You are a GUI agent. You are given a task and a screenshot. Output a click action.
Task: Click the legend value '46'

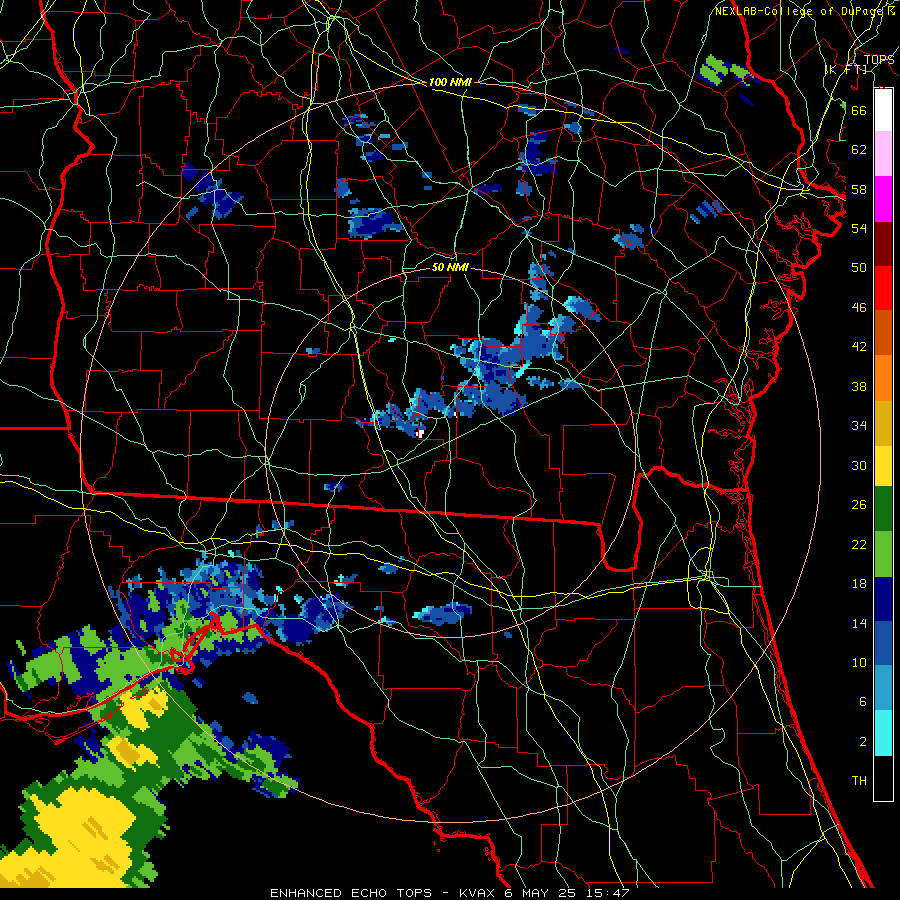(x=859, y=308)
